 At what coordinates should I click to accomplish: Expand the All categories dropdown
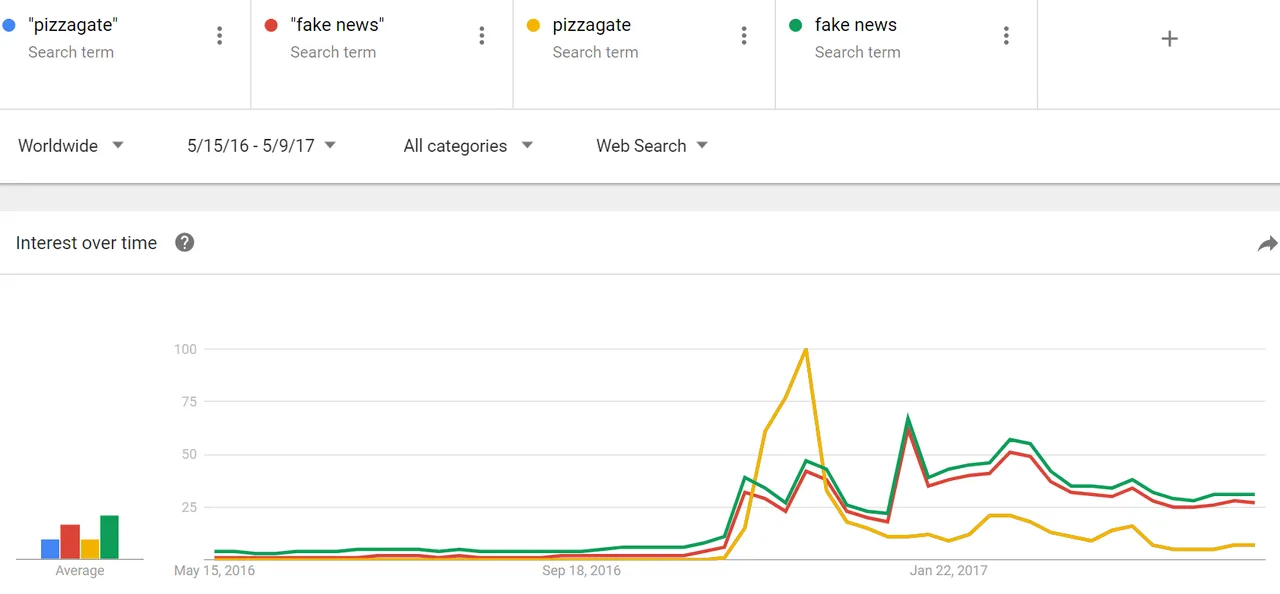[468, 146]
